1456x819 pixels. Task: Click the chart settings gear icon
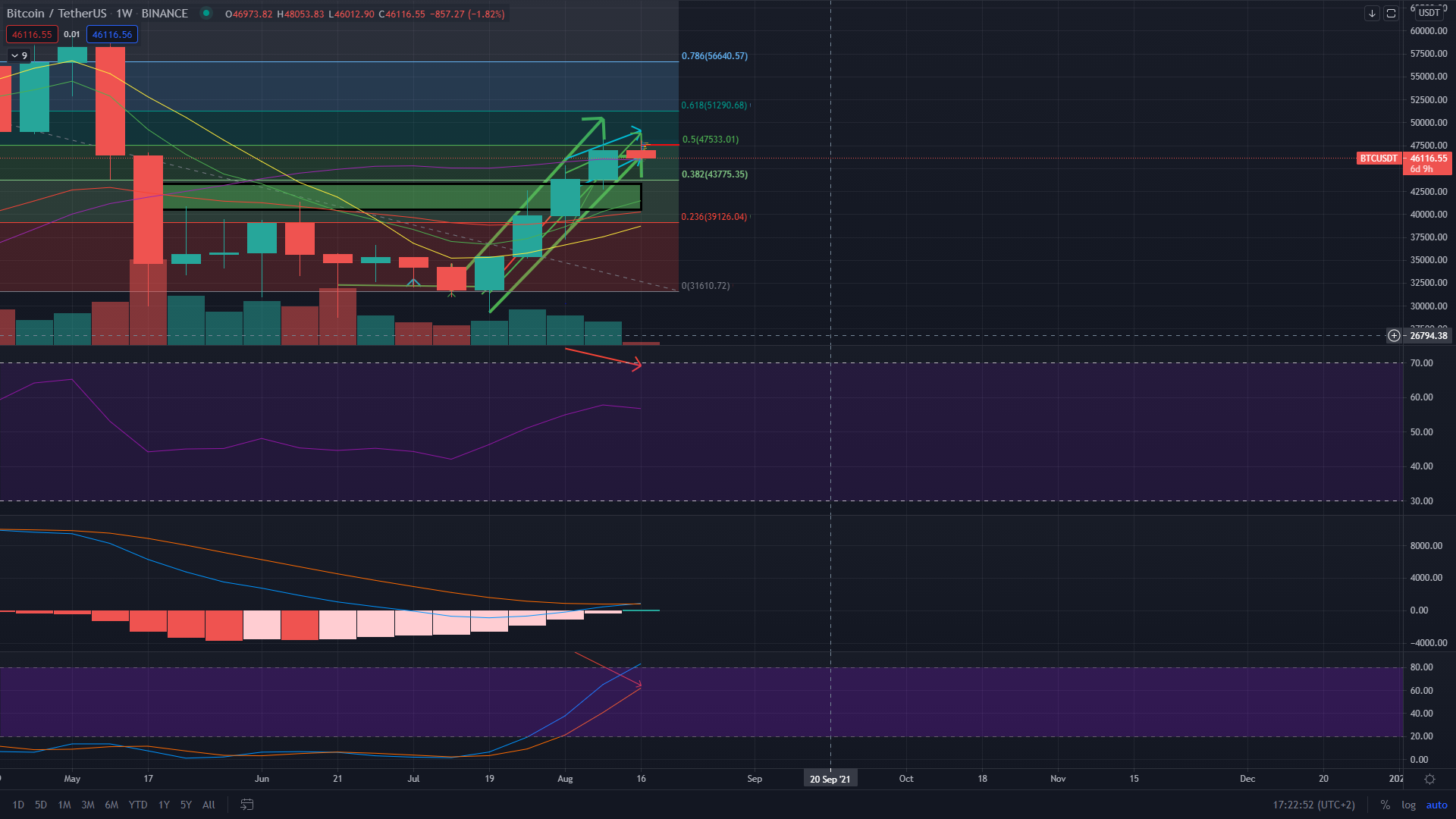tap(1429, 779)
